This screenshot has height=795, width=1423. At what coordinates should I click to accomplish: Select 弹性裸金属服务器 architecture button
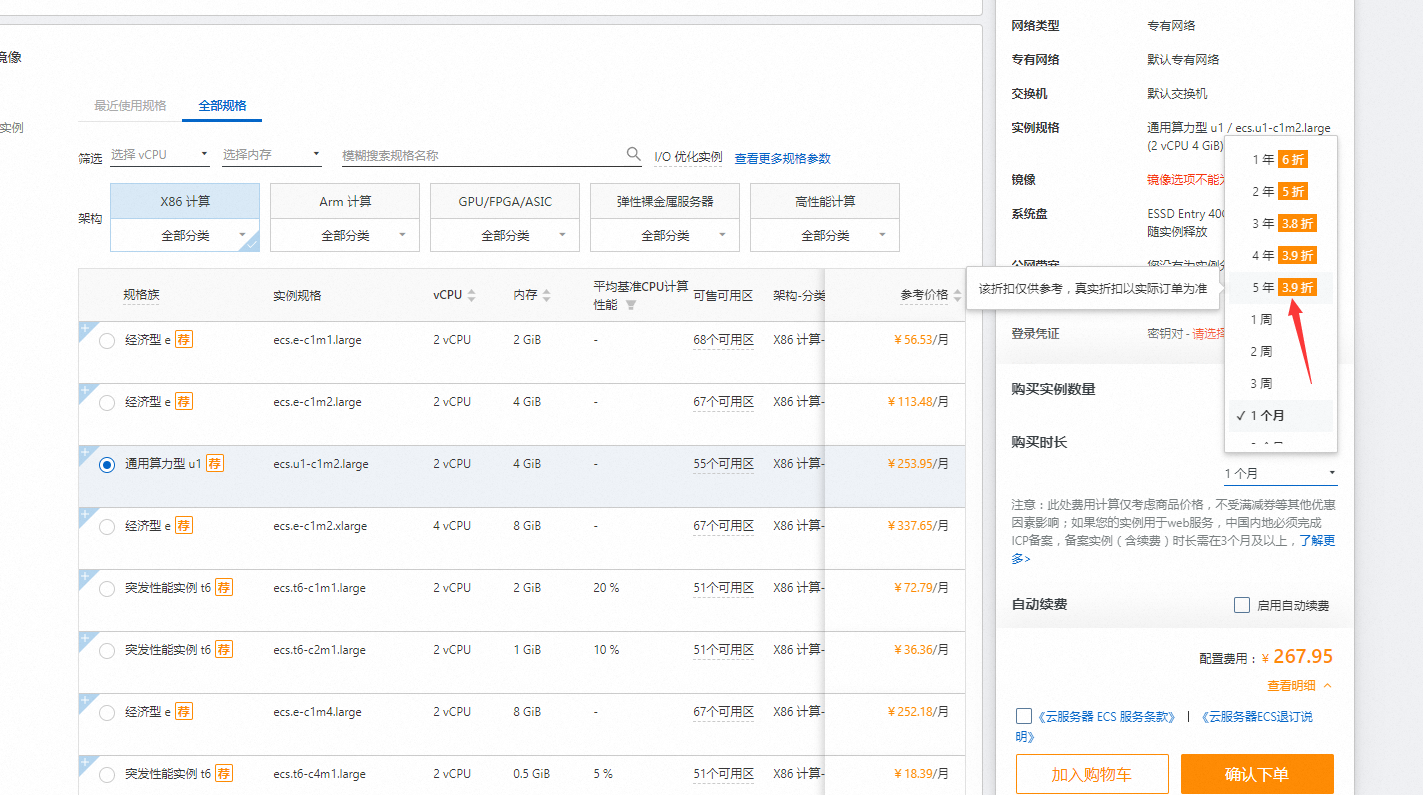click(x=665, y=202)
